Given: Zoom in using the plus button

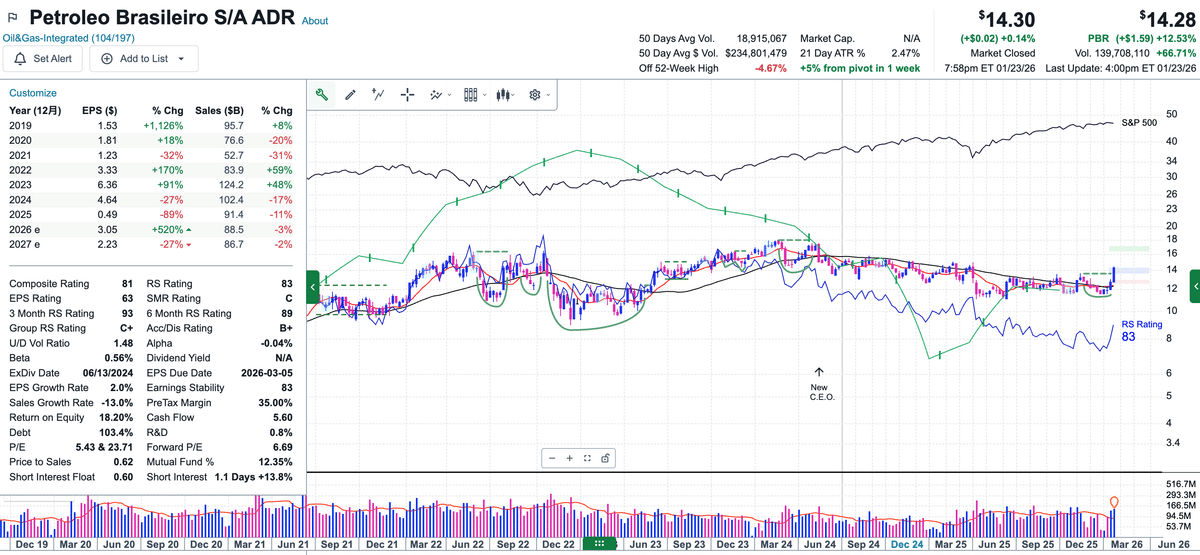Looking at the screenshot, I should (x=569, y=458).
